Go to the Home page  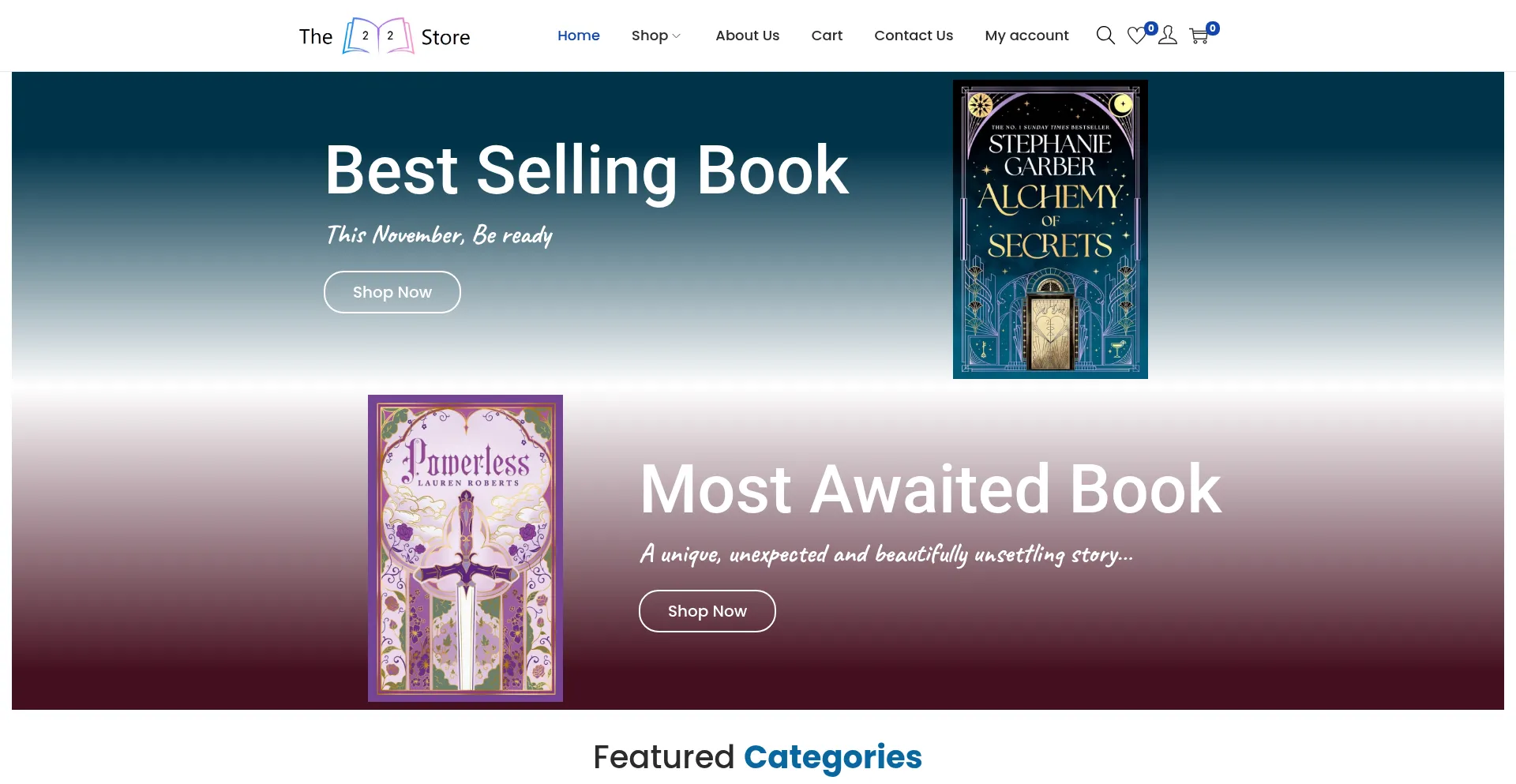579,36
